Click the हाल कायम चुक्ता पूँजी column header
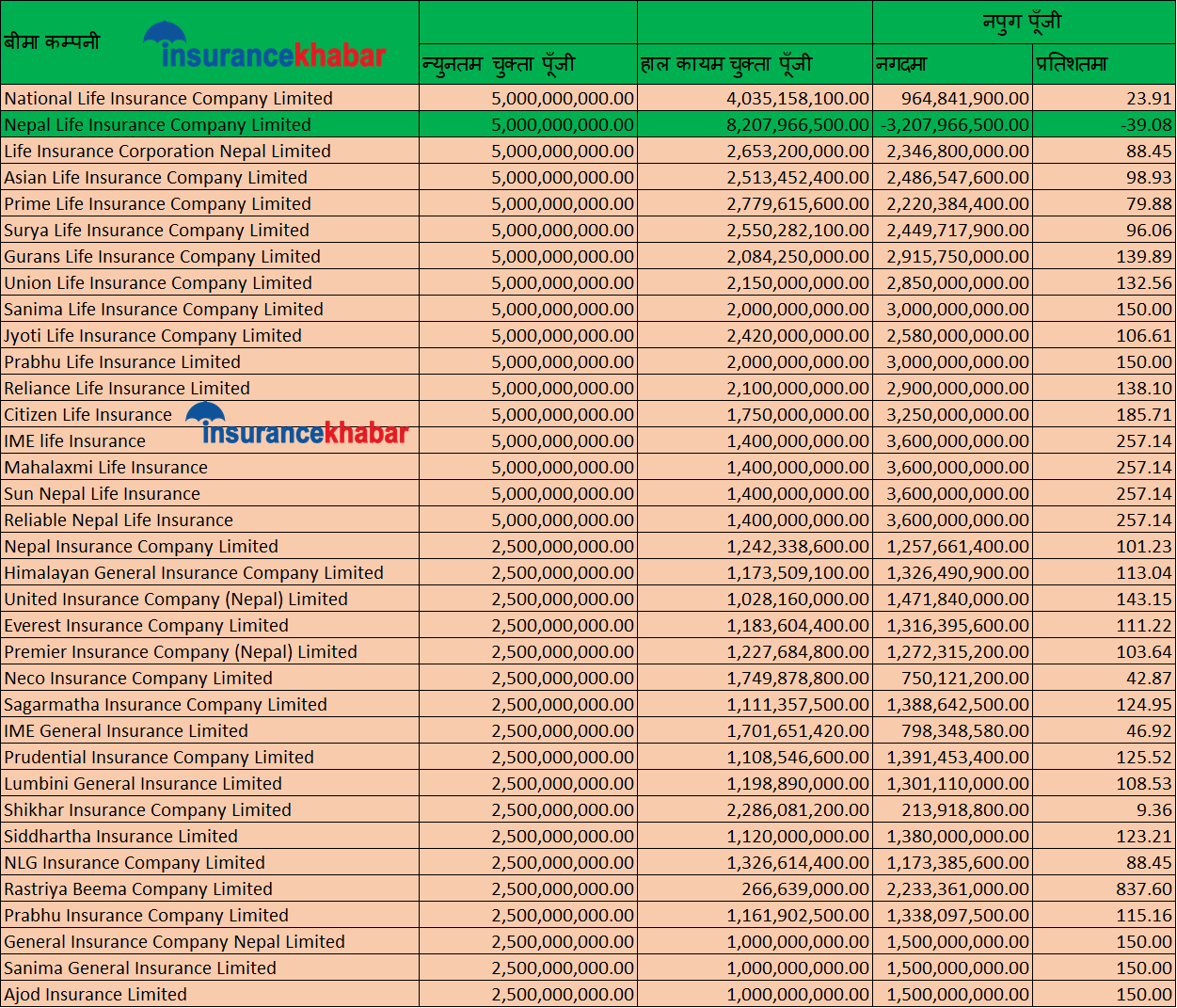This screenshot has height=1008, width=1177. tap(725, 64)
